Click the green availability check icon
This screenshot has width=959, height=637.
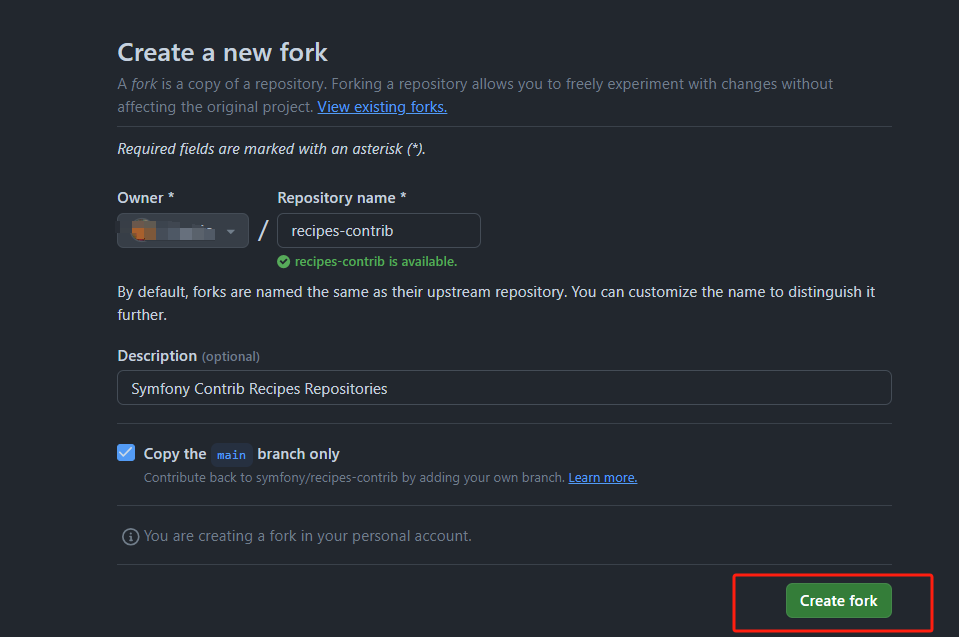click(284, 262)
